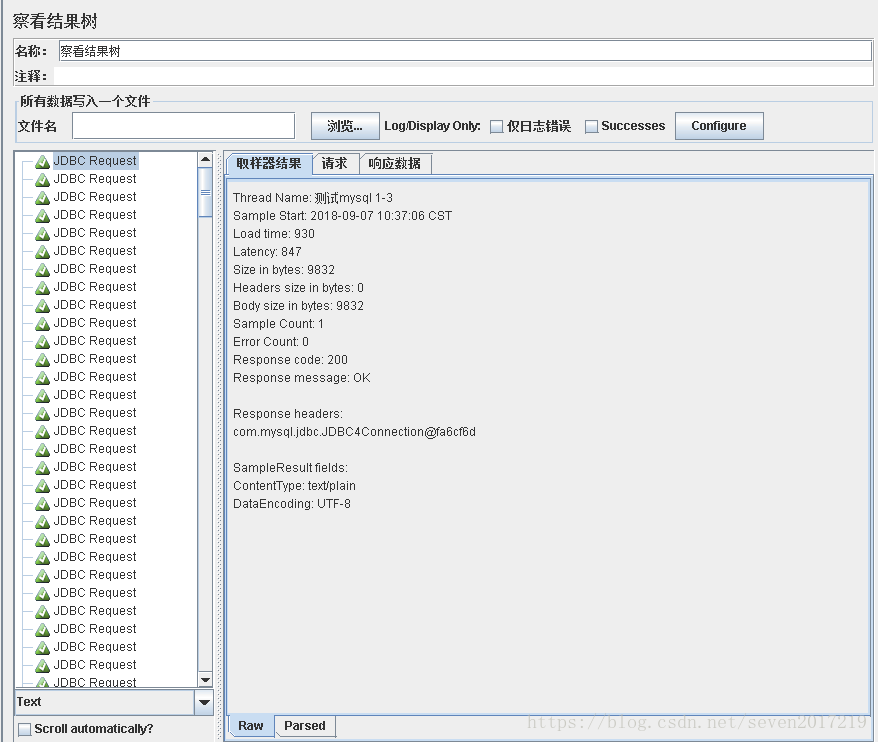Click the Text combo box field
The image size is (878, 742).
(105, 702)
